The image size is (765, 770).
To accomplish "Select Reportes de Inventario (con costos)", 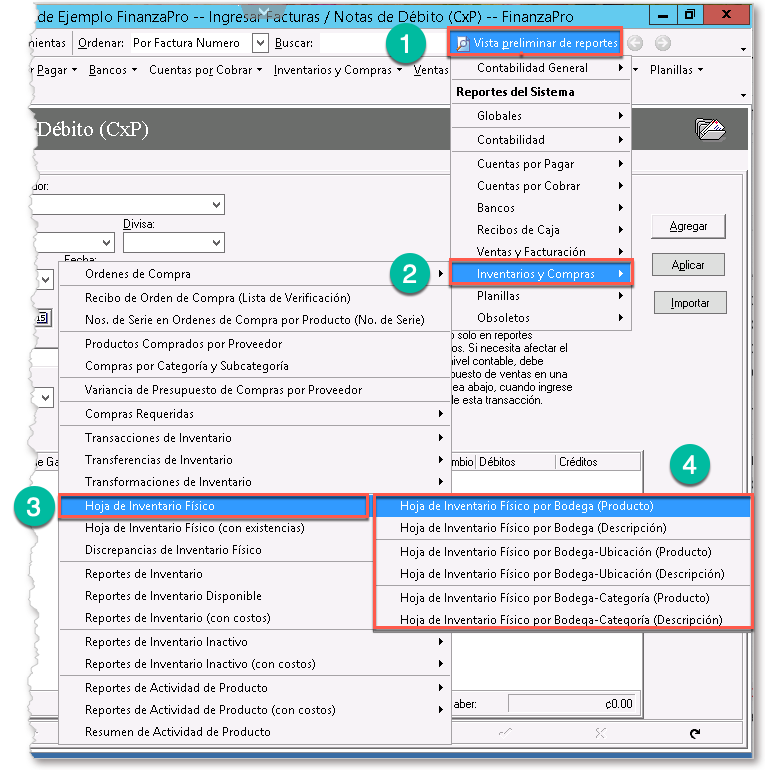I will [216, 618].
